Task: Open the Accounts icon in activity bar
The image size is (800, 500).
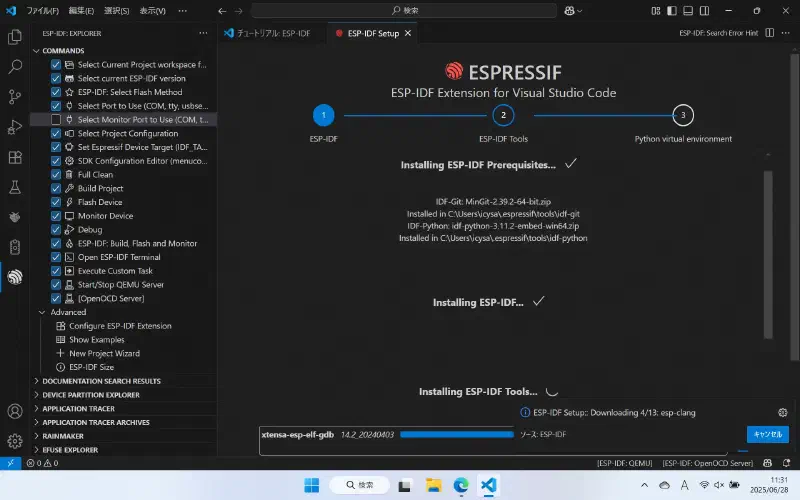Action: [x=15, y=411]
